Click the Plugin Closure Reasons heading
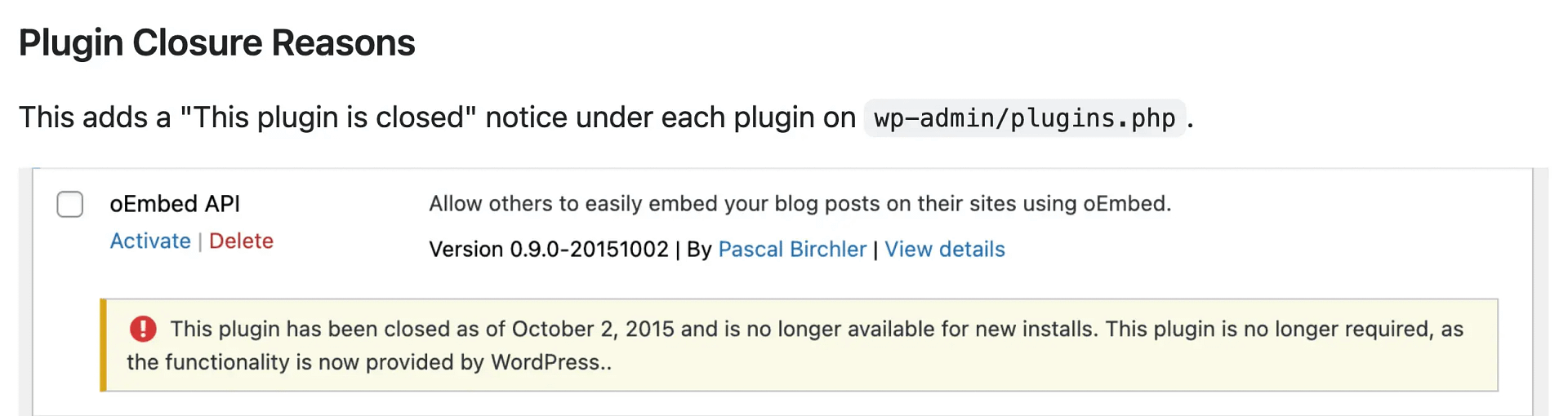This screenshot has height=416, width=1568. (216, 43)
